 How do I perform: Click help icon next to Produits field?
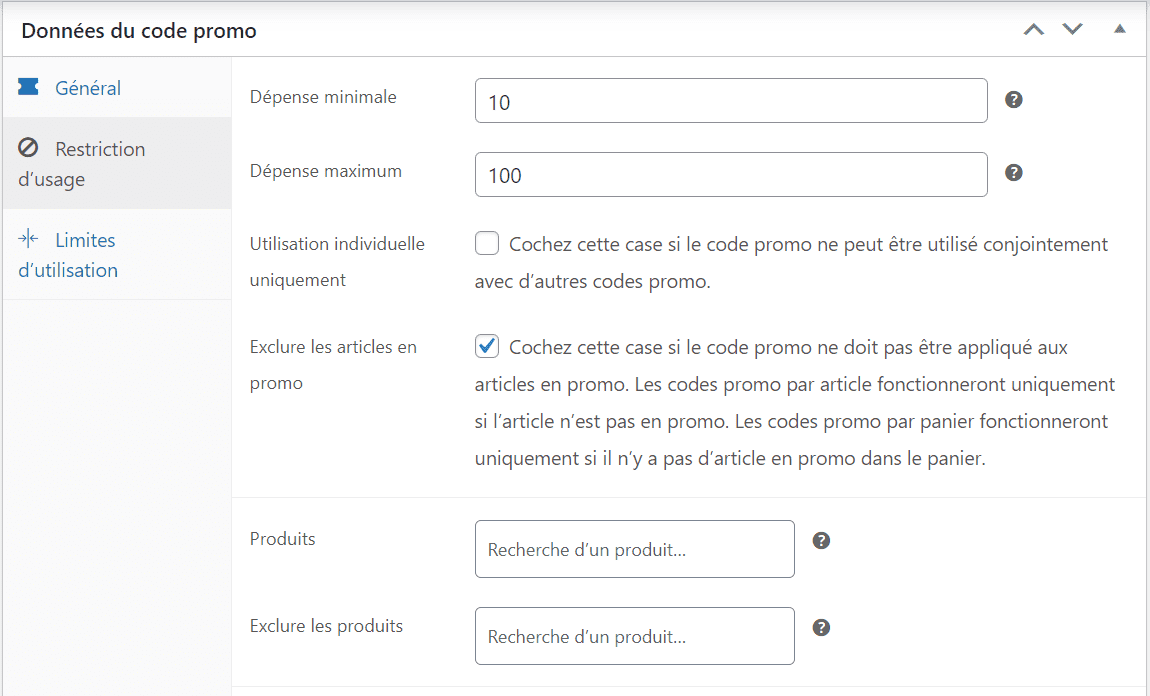tap(821, 541)
